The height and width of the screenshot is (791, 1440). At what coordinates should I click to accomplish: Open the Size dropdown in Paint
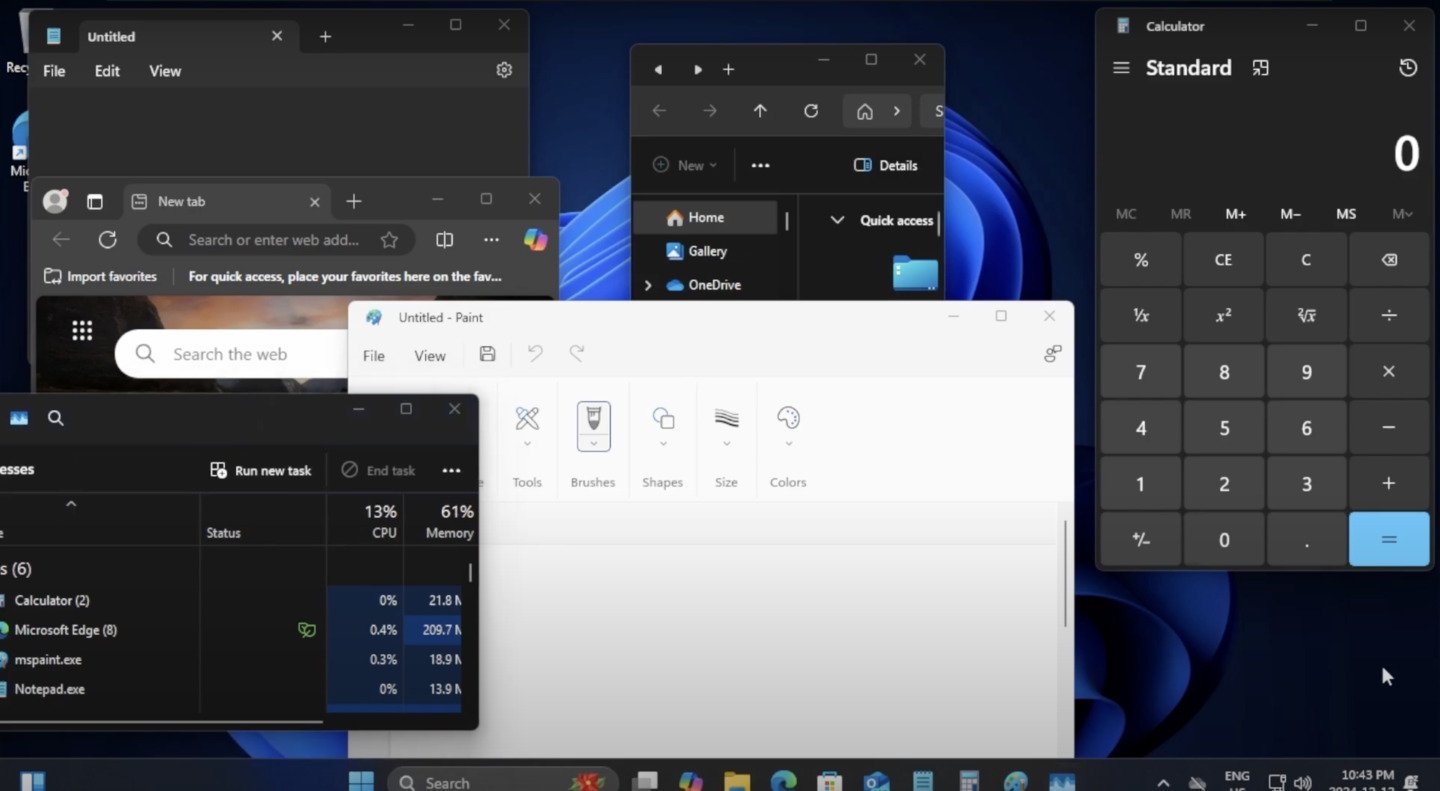point(726,425)
